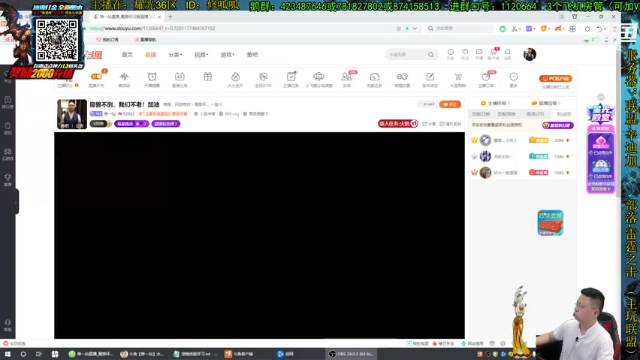Collapse the purple hall side banner
This screenshot has height=360, width=640.
[x=601, y=97]
